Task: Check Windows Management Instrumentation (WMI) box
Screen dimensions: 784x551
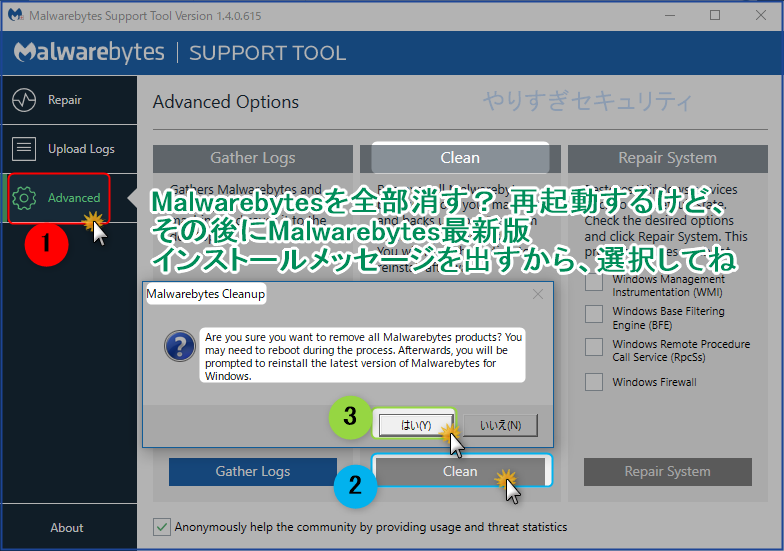Action: 594,282
